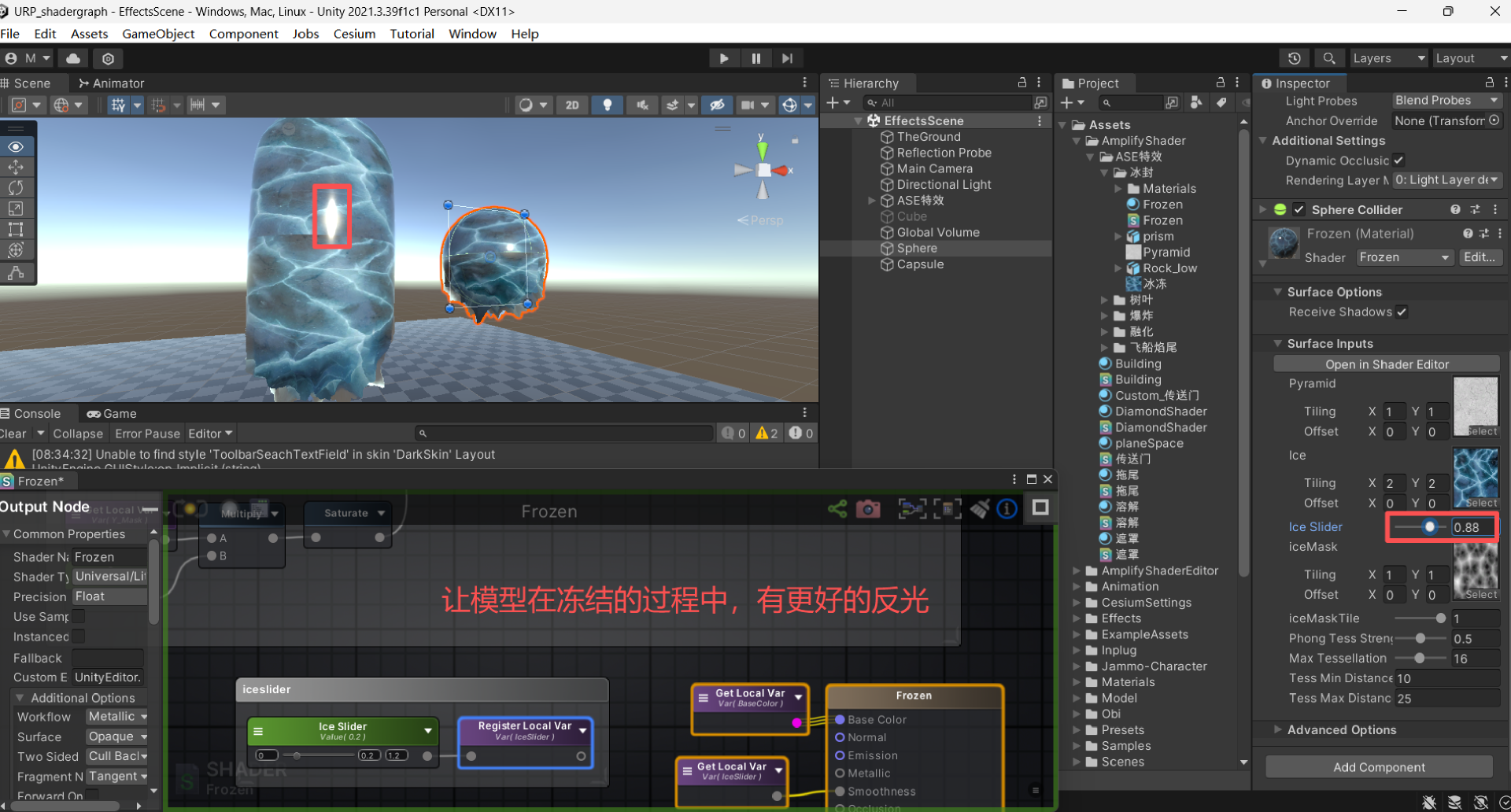
Task: Open the Shader Frozen dropdown in Inspector
Action: coord(1405,257)
